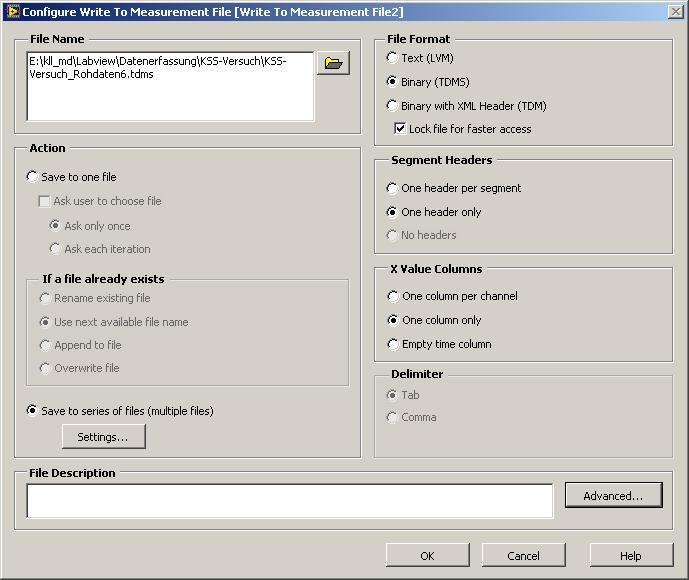Open the file browse folder icon
The height and width of the screenshot is (580, 689).
(333, 63)
